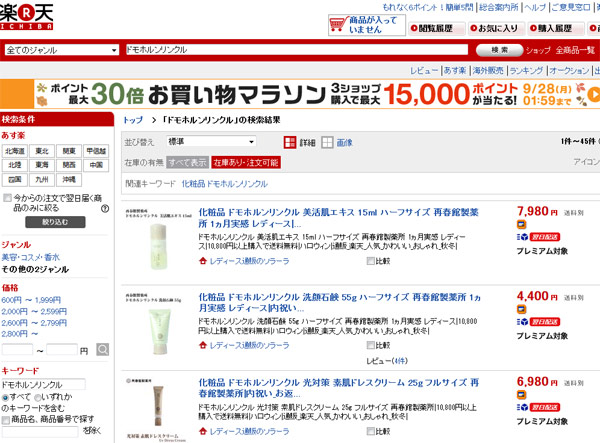The image size is (600, 443).
Task: Click the あす楽 nav link
Action: tap(455, 71)
